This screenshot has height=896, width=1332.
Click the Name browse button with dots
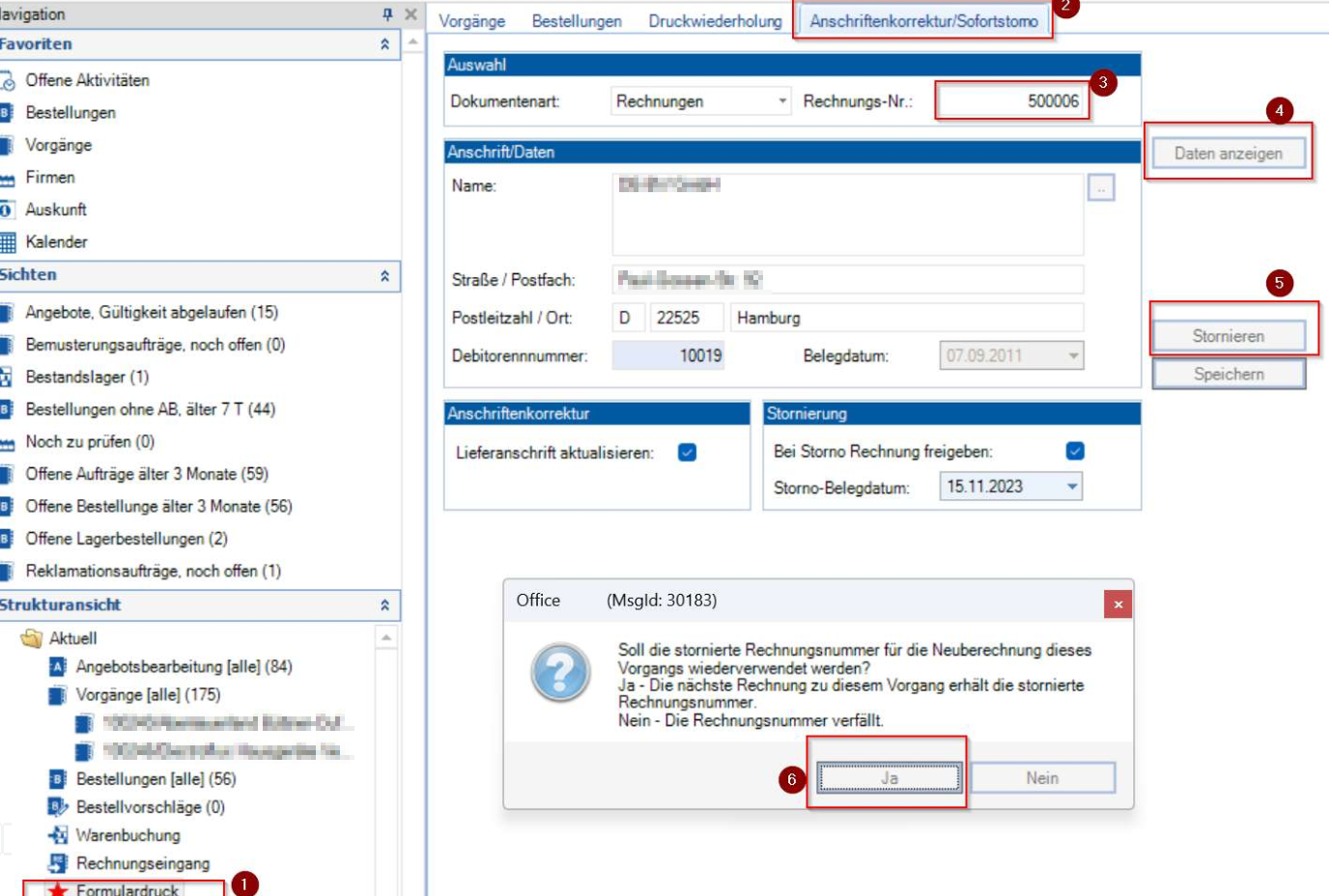pyautogui.click(x=1100, y=188)
